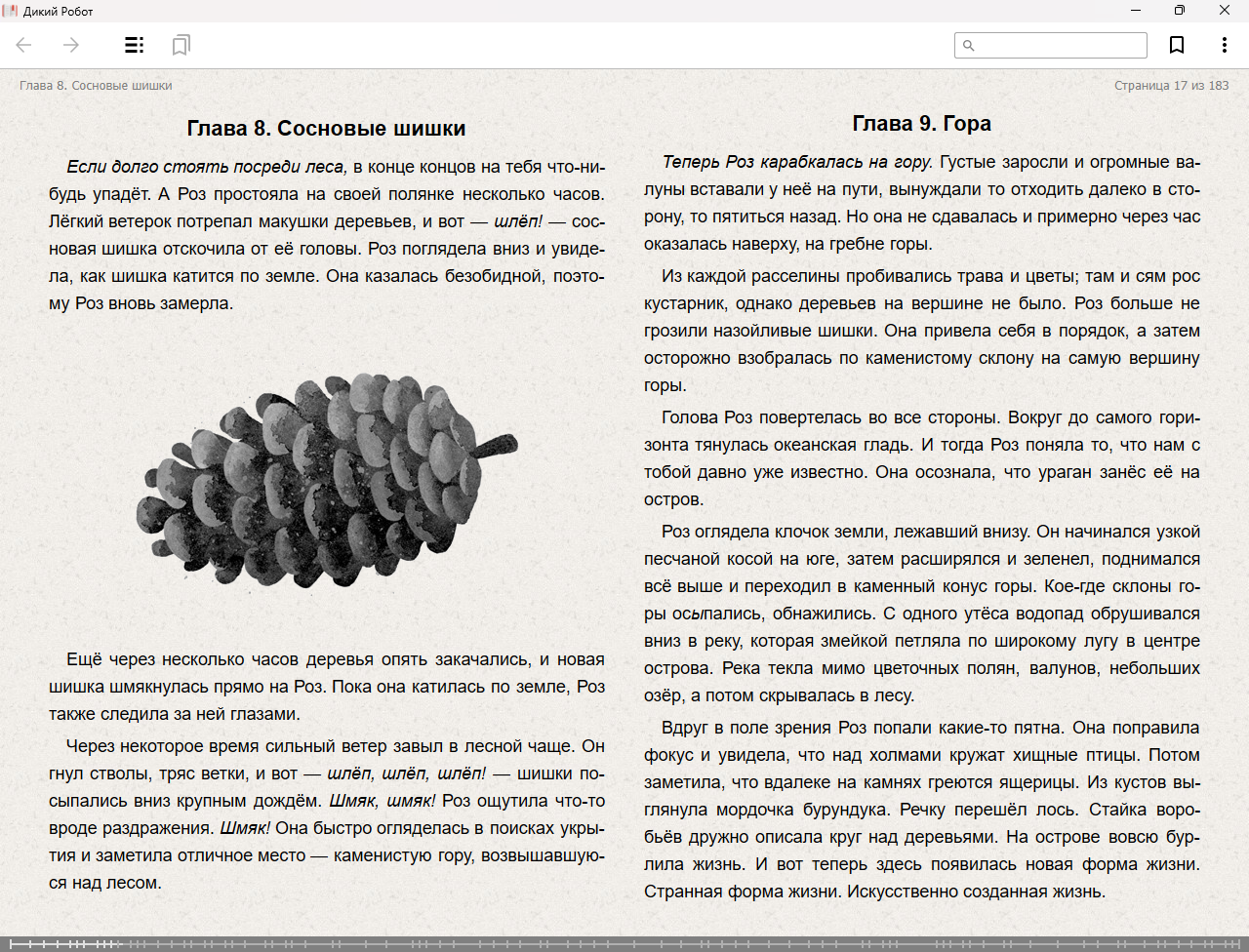The width and height of the screenshot is (1249, 952).
Task: Click the back navigation arrow
Action: point(24,45)
